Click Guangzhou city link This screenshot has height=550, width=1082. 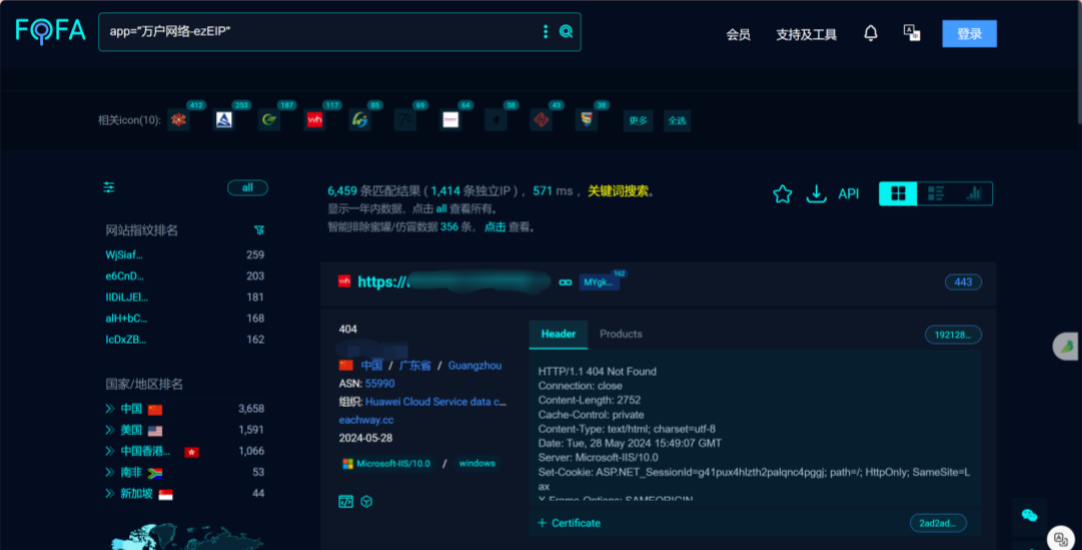click(x=475, y=366)
